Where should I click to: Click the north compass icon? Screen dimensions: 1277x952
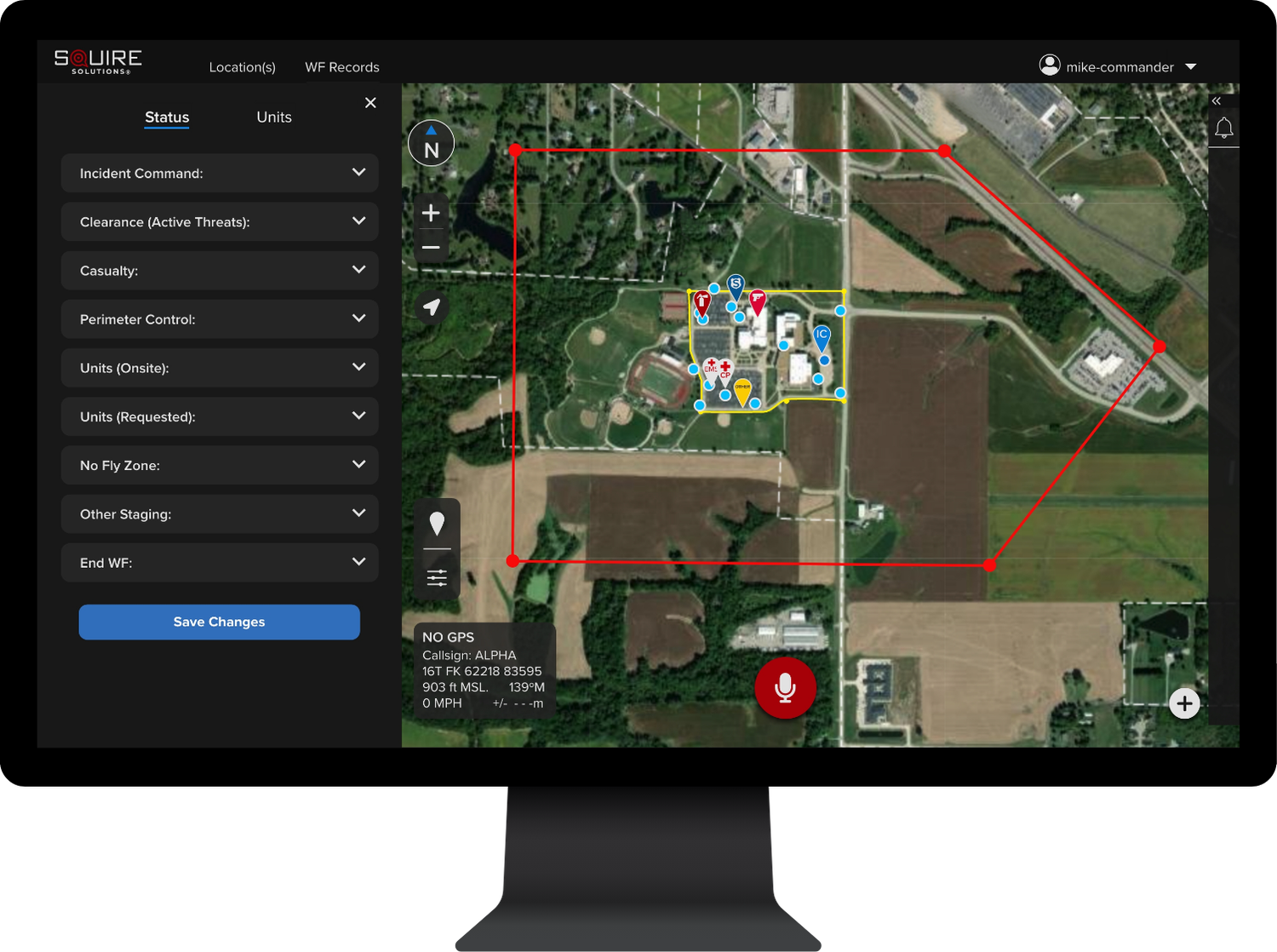pos(431,143)
